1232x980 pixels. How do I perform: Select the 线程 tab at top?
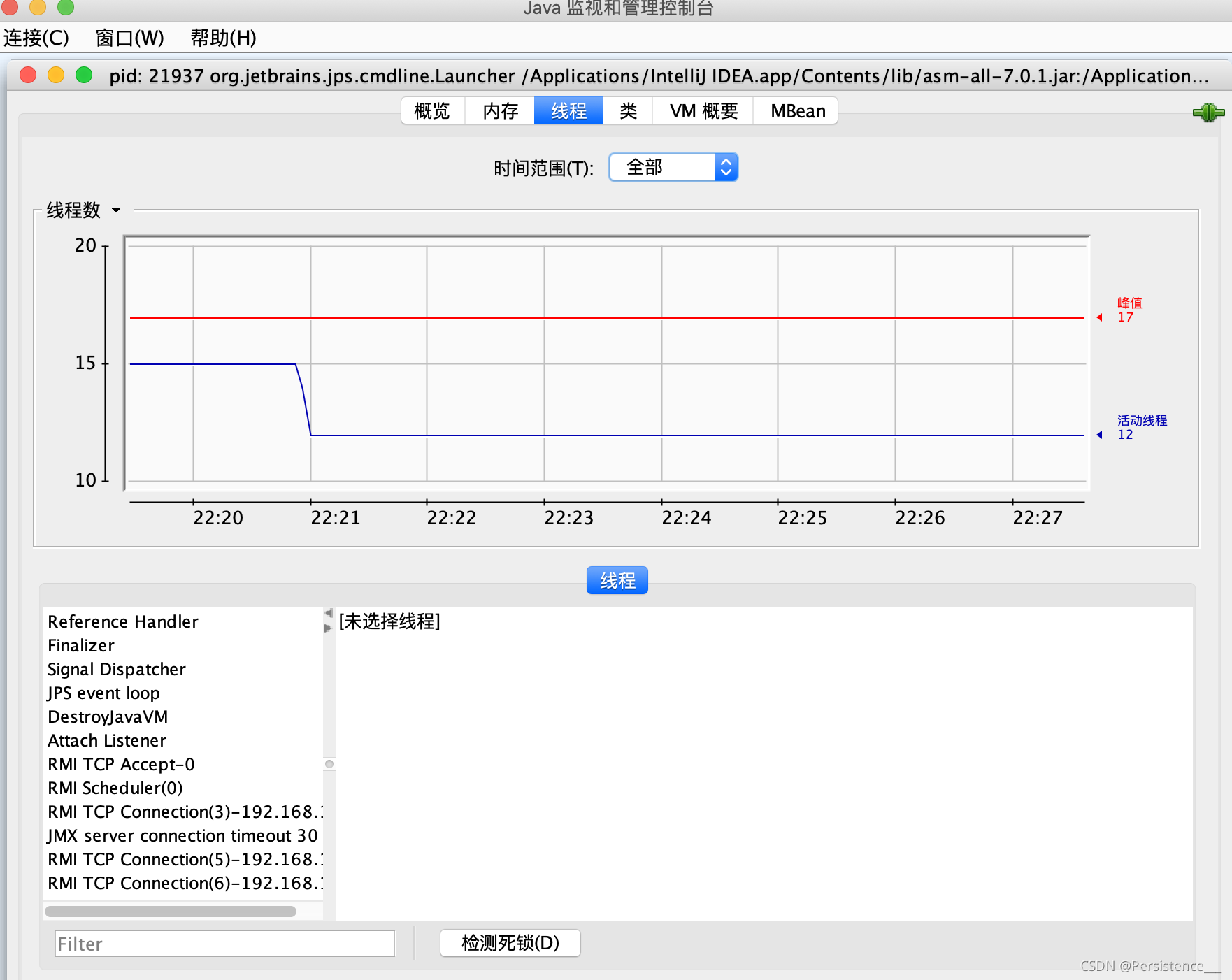(568, 111)
